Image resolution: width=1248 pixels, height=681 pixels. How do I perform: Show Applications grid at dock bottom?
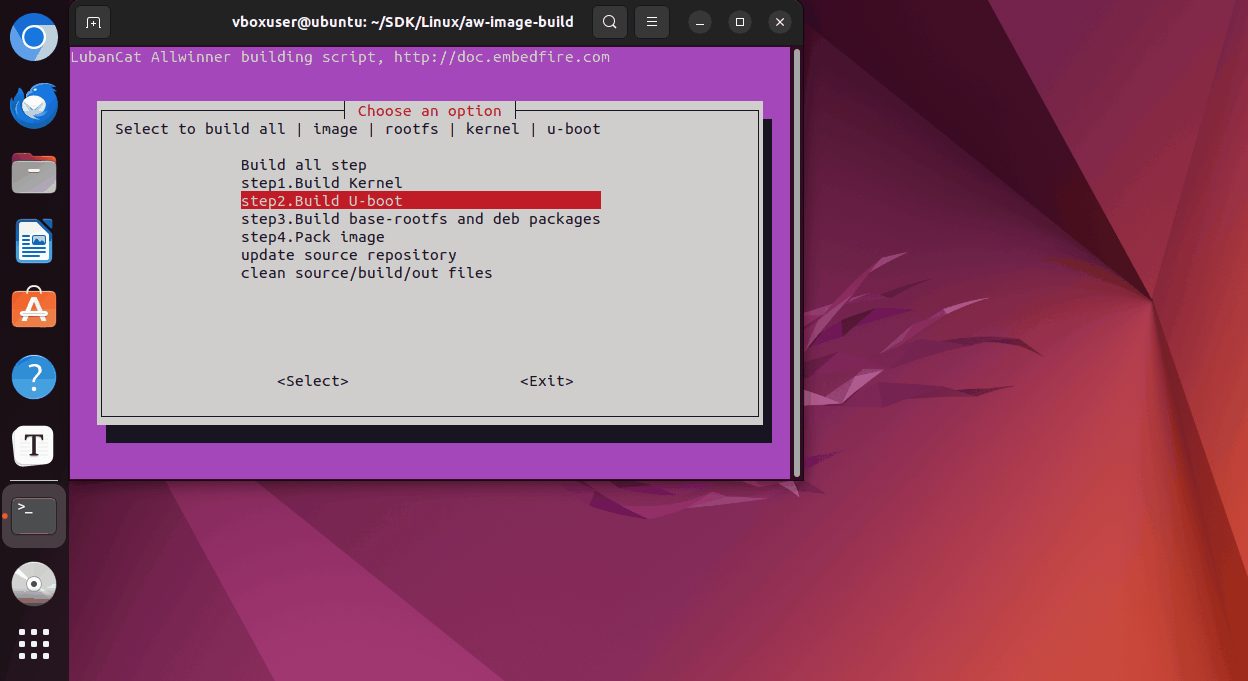click(x=34, y=643)
